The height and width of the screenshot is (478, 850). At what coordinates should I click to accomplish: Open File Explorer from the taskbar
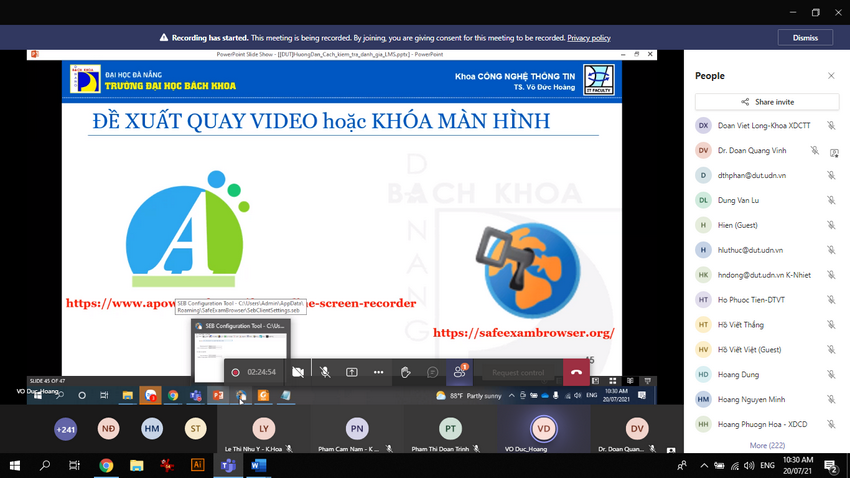(x=137, y=466)
